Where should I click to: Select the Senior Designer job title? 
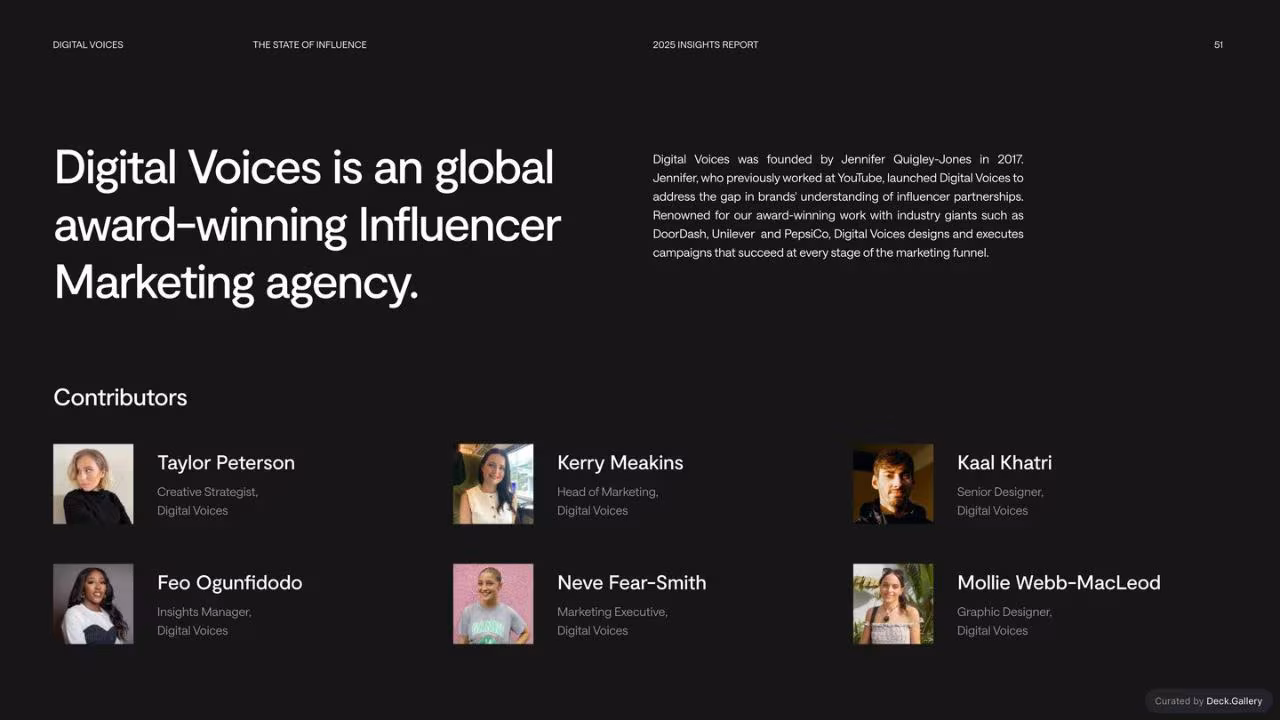click(1000, 492)
